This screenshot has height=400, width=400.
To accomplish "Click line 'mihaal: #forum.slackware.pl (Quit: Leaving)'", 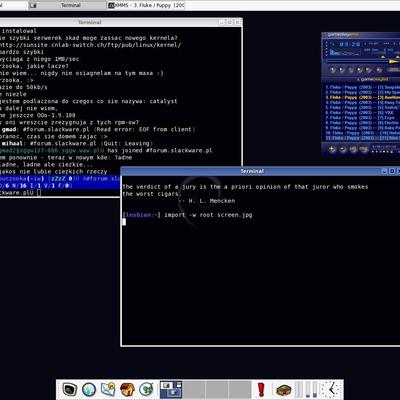I will click(78, 143).
